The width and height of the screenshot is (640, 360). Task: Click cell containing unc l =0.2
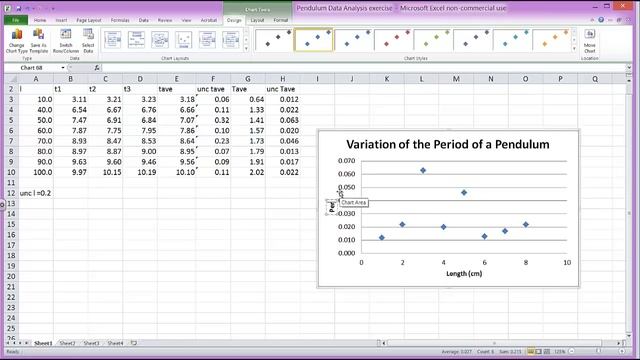tap(36, 193)
